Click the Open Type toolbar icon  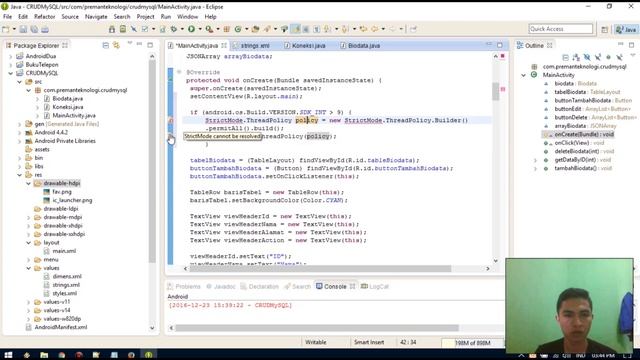coord(256,29)
